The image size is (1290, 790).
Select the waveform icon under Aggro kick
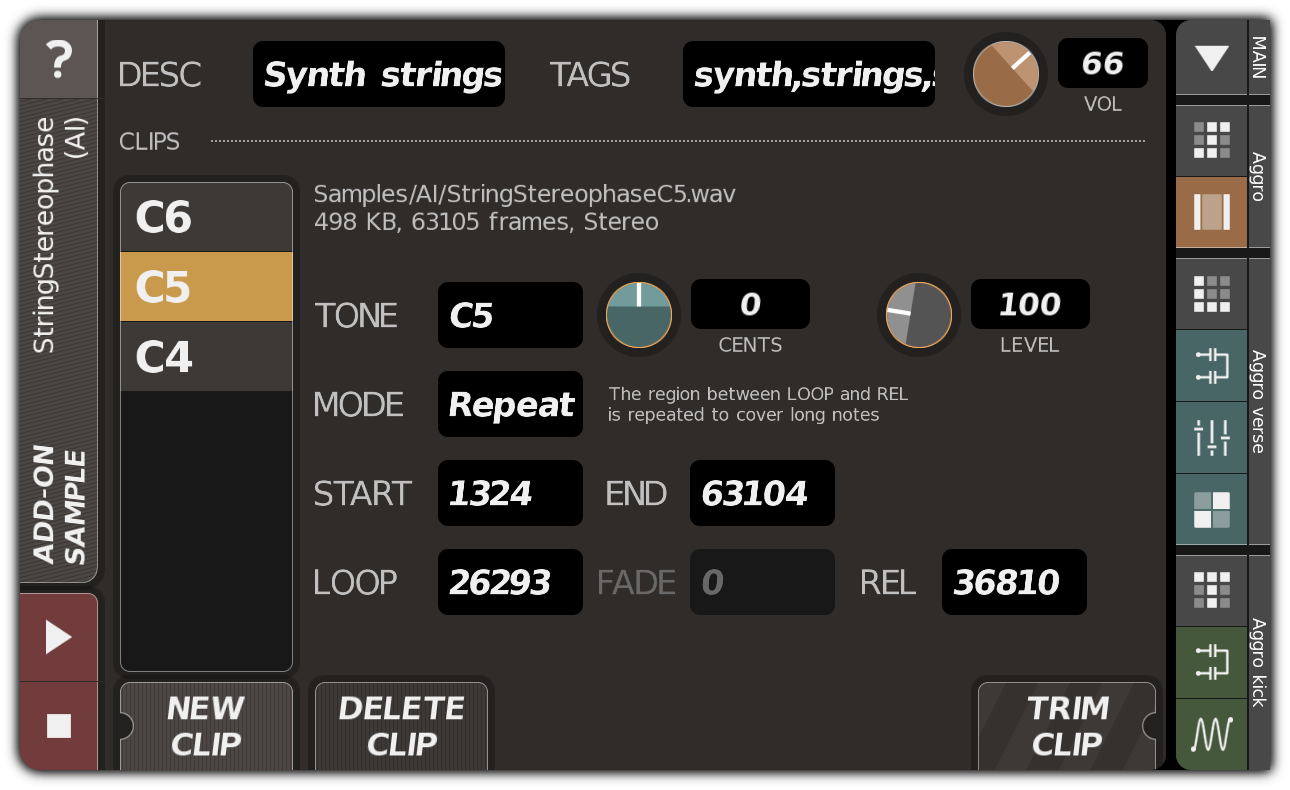point(1211,735)
